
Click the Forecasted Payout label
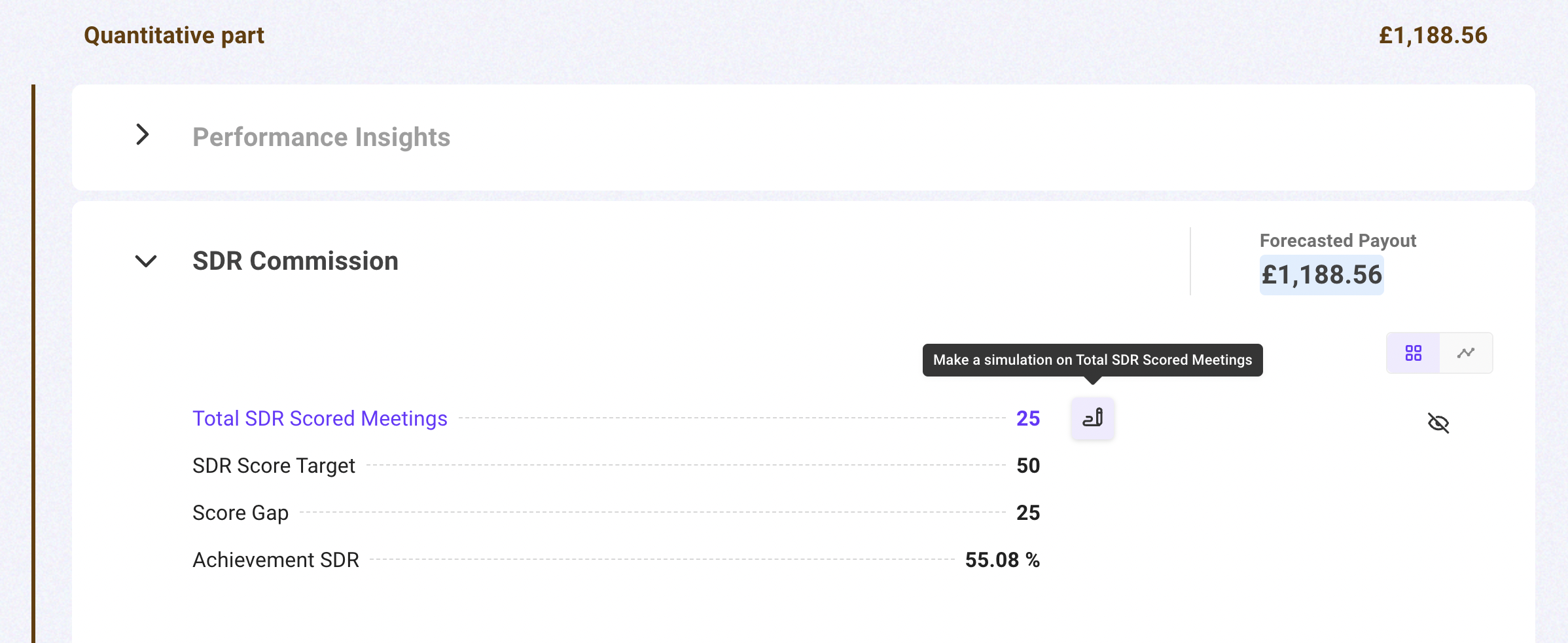pyautogui.click(x=1338, y=241)
